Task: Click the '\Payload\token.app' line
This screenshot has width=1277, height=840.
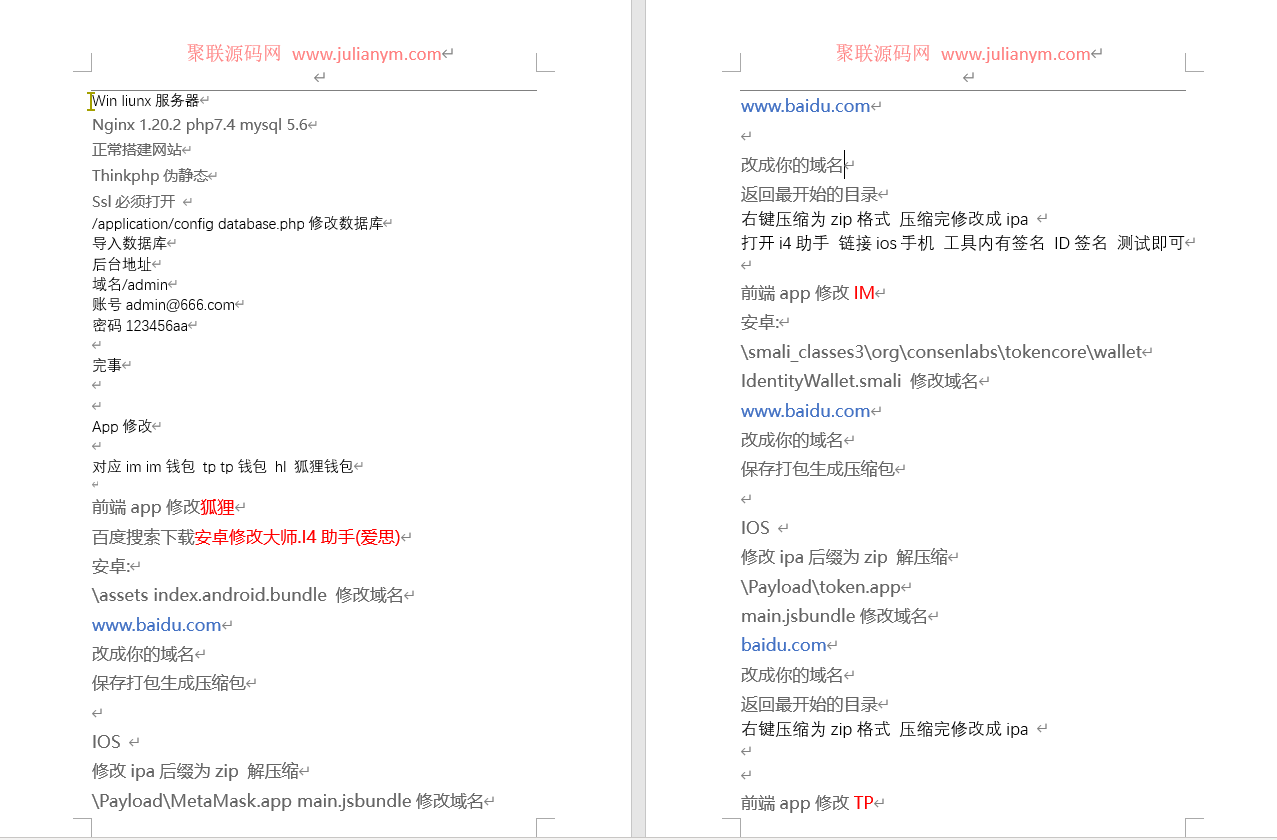Action: pyautogui.click(x=821, y=587)
